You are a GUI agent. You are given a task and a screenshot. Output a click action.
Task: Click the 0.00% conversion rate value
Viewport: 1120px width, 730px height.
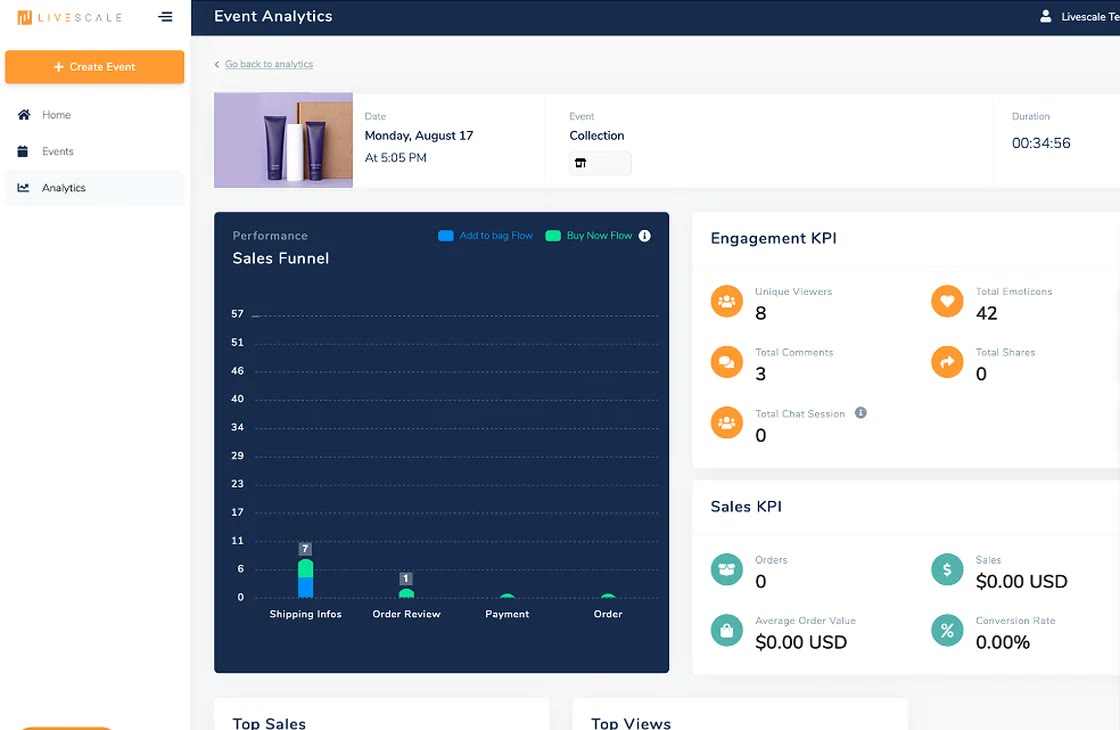pyautogui.click(x=1003, y=642)
